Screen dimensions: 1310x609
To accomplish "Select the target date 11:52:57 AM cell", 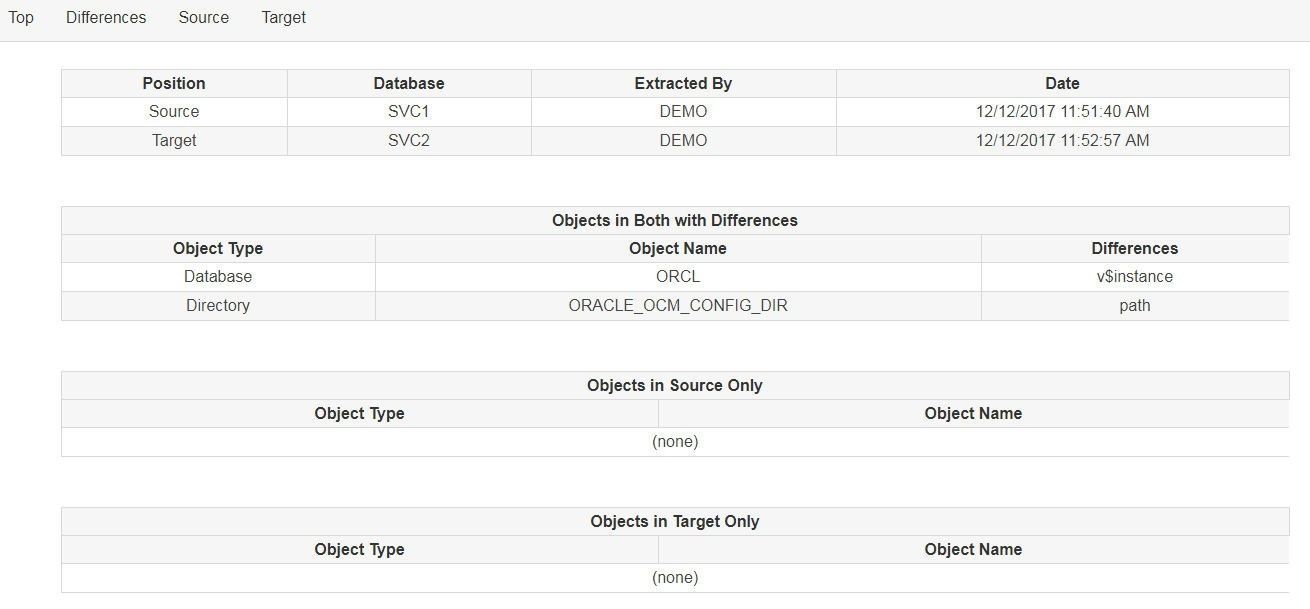I will [x=1062, y=141].
